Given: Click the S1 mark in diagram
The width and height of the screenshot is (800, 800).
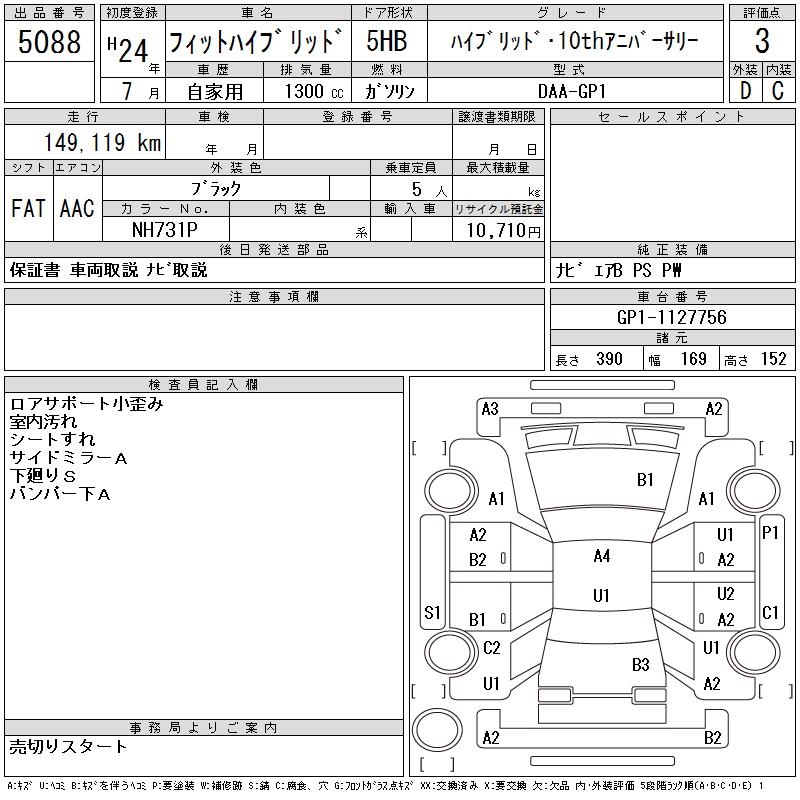Looking at the screenshot, I should click(432, 612).
